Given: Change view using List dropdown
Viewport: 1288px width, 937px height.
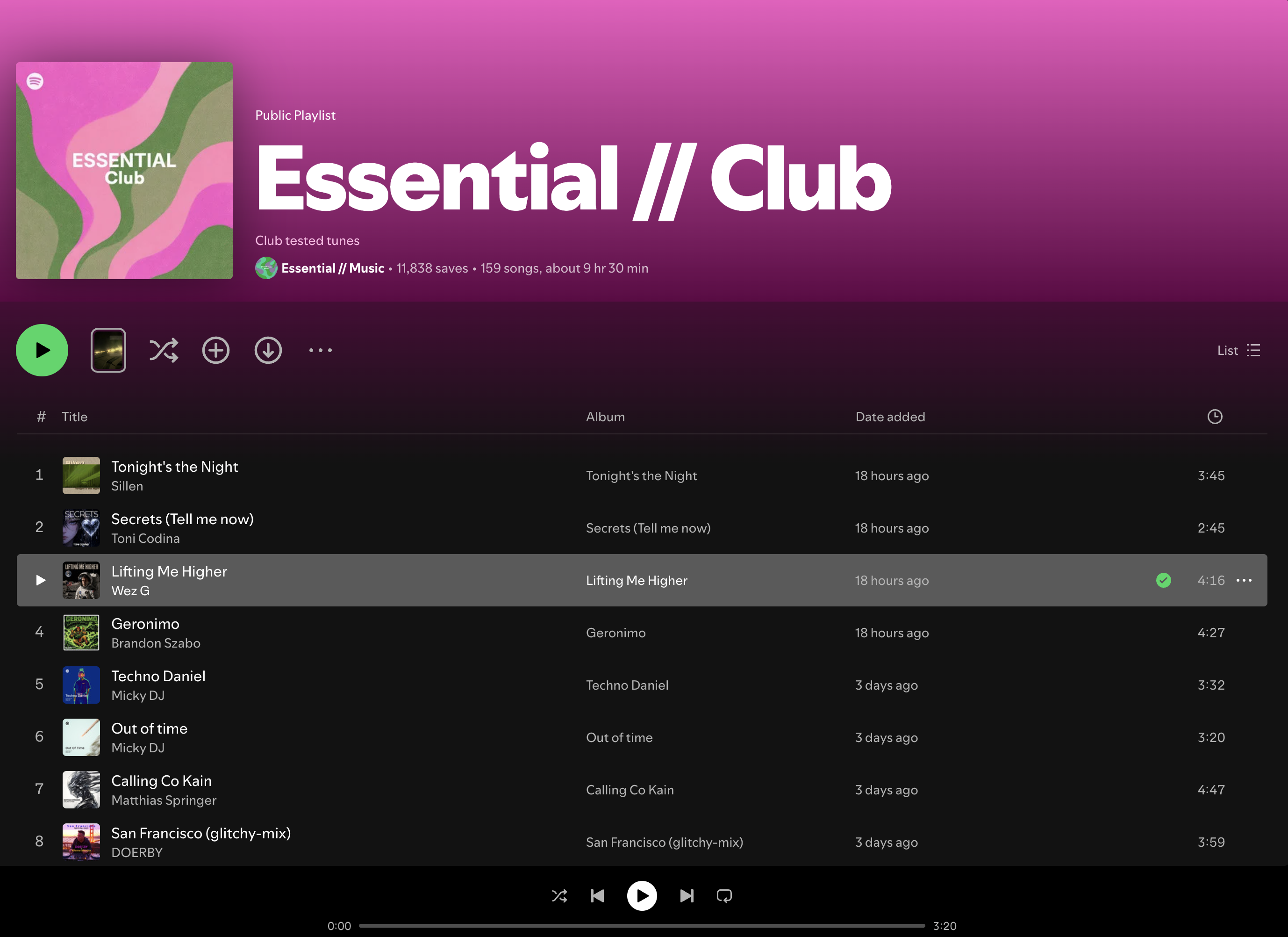Looking at the screenshot, I should 1238,350.
